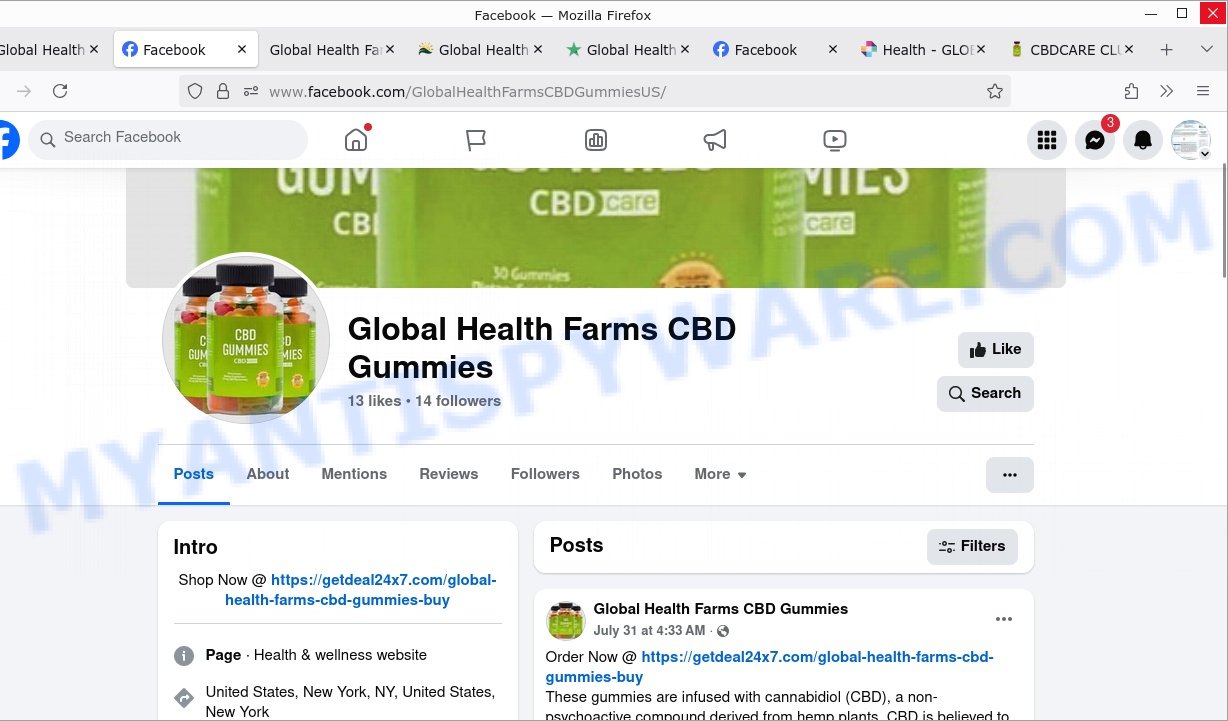The image size is (1228, 721).
Task: Maximize the Firefox window
Action: tap(1182, 13)
